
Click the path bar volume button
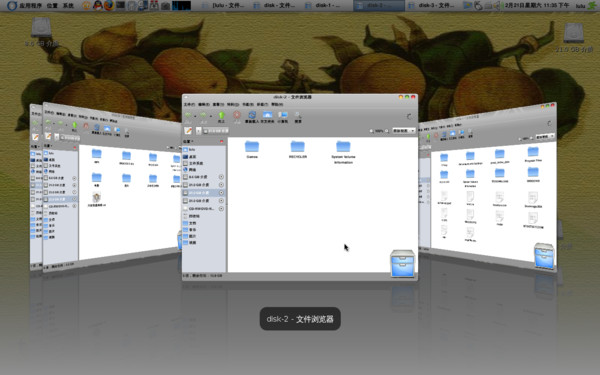tap(215, 131)
